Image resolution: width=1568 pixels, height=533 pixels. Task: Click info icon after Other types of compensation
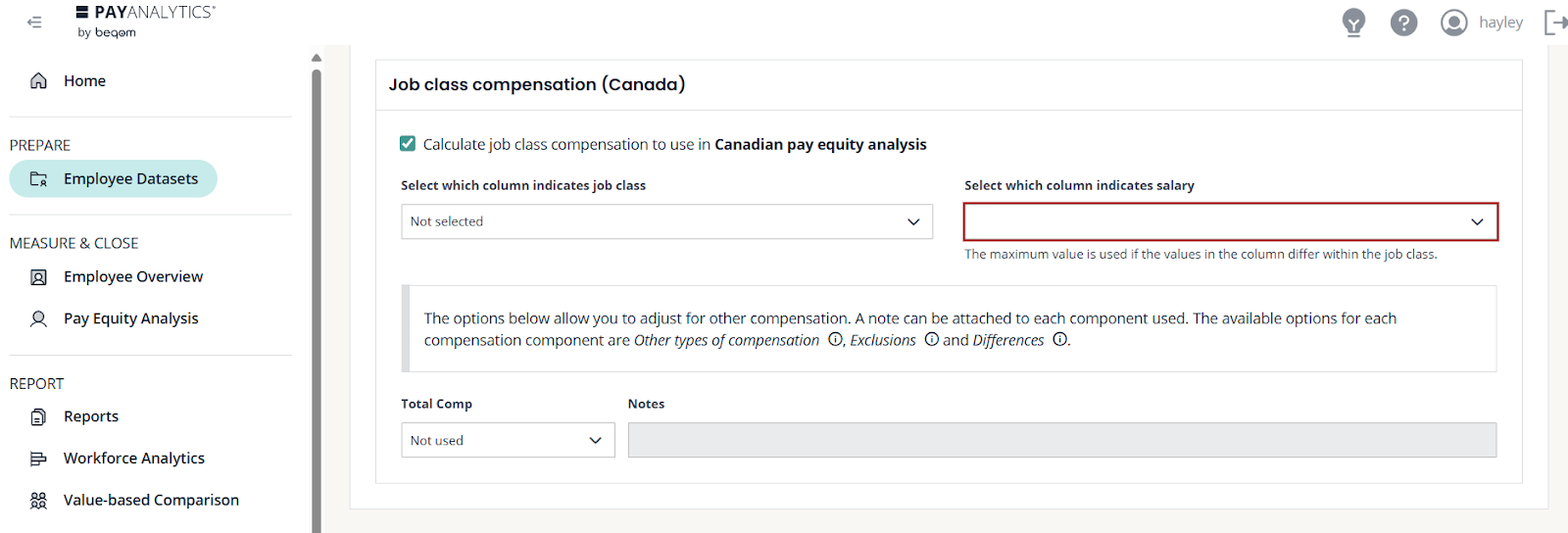click(x=835, y=340)
